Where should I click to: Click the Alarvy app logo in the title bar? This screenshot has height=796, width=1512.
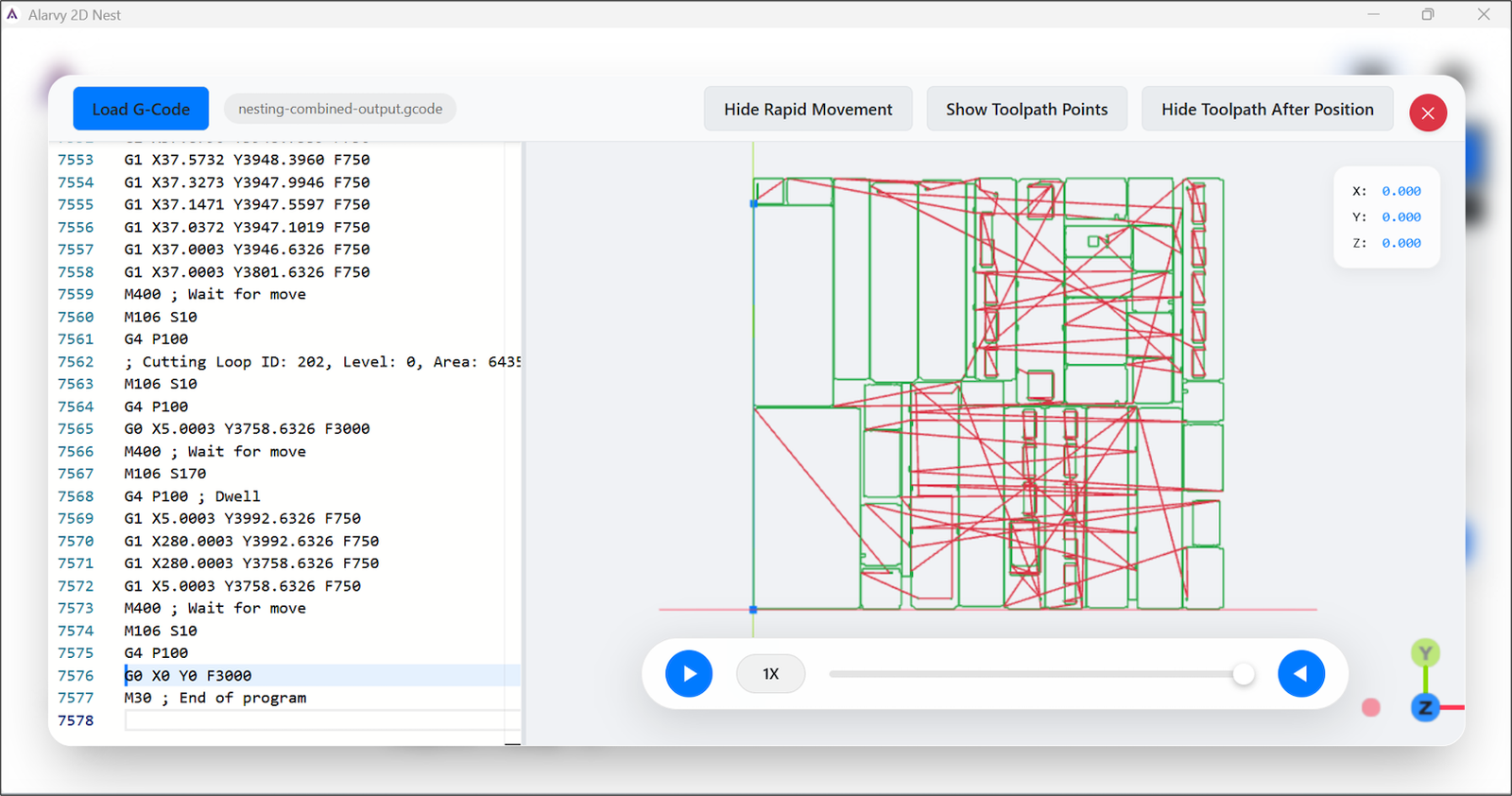[12, 14]
